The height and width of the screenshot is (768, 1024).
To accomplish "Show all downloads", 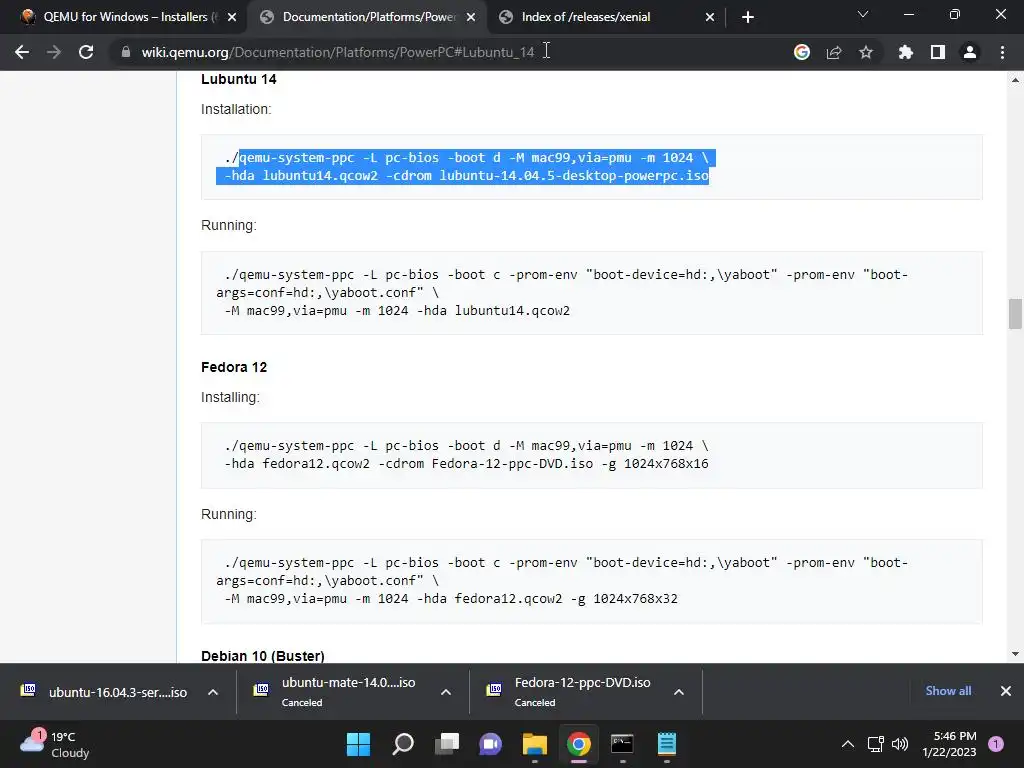I will 948,691.
